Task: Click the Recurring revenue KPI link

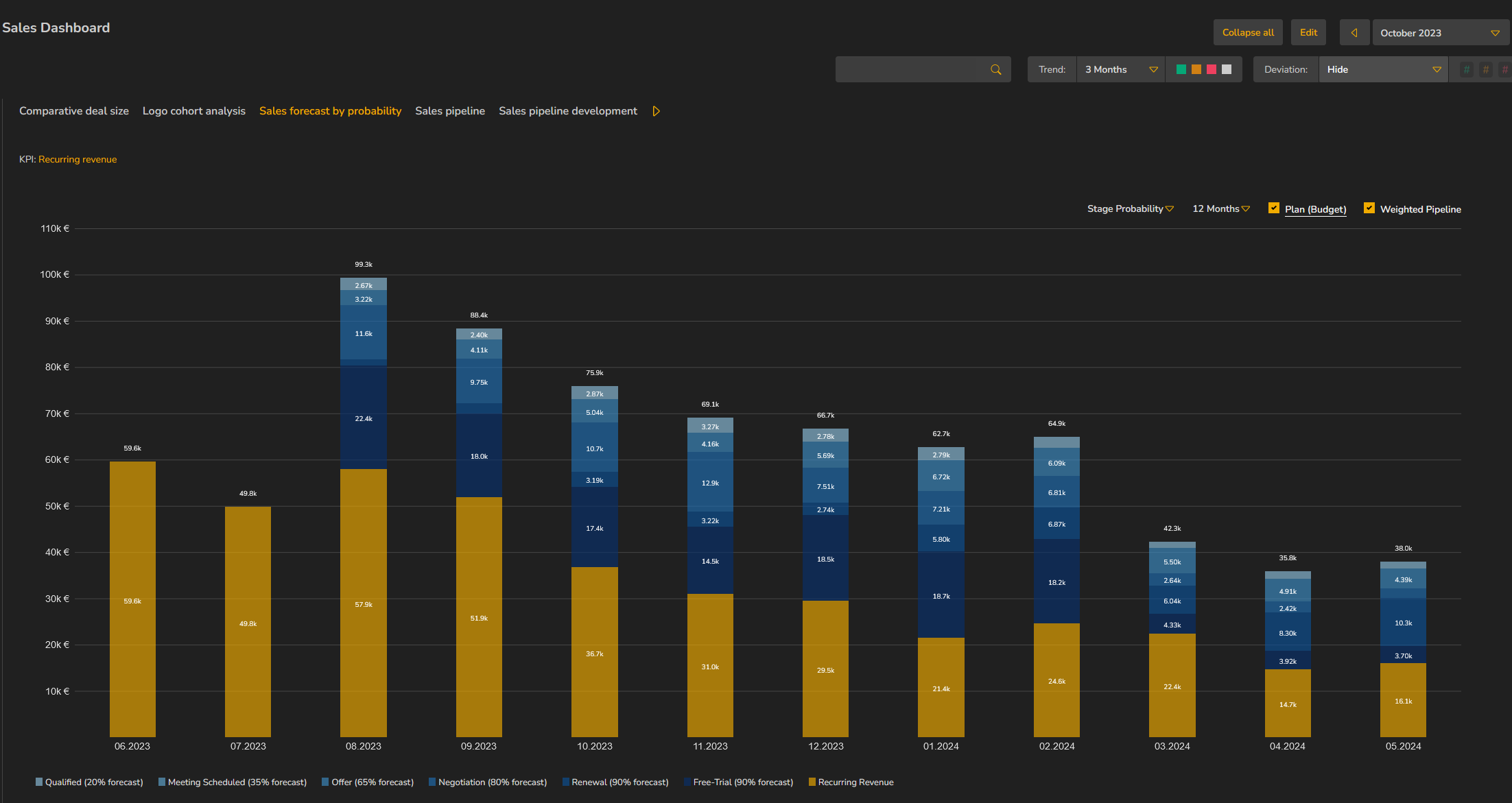Action: [78, 159]
